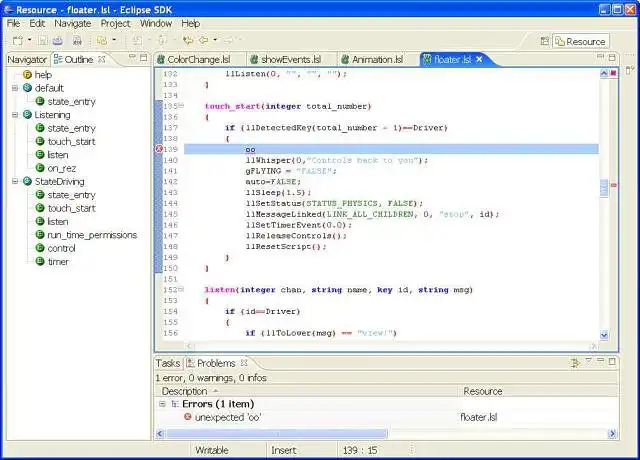Click the New wizard toolbar icon
The image size is (640, 460).
pos(18,40)
